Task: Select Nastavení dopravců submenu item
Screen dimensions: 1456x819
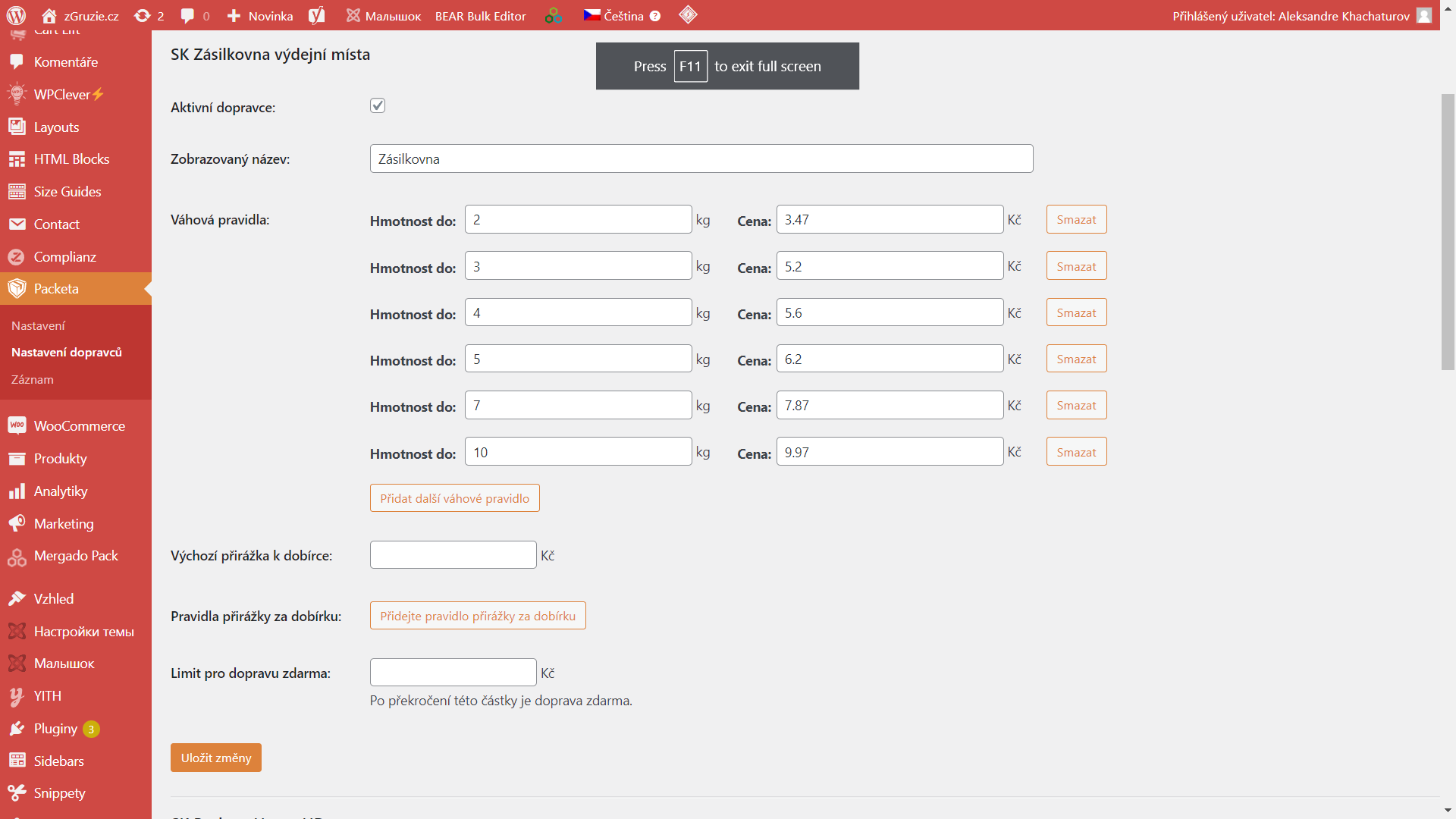Action: click(x=67, y=352)
